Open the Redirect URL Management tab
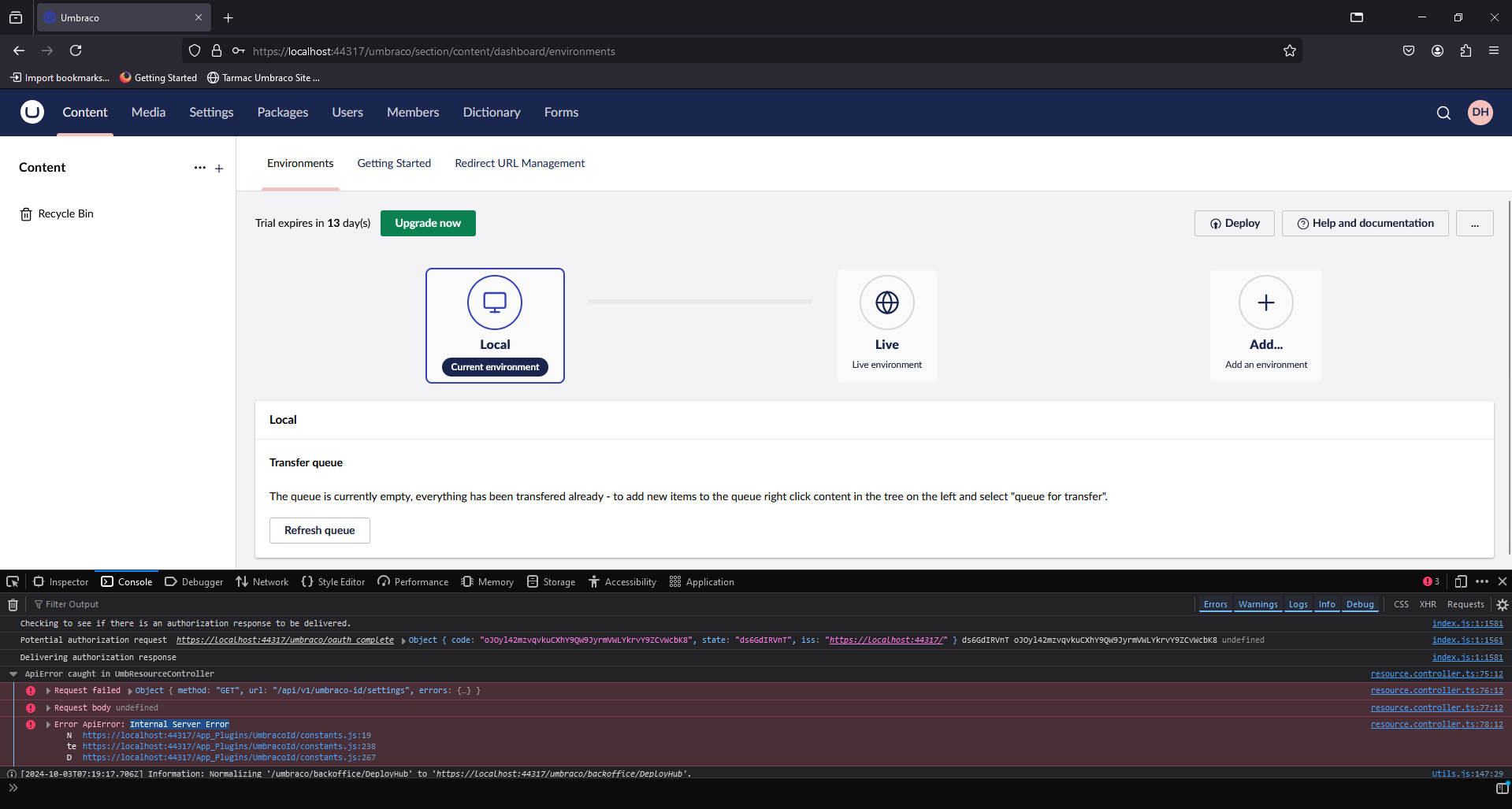The image size is (1512, 809). click(x=520, y=163)
